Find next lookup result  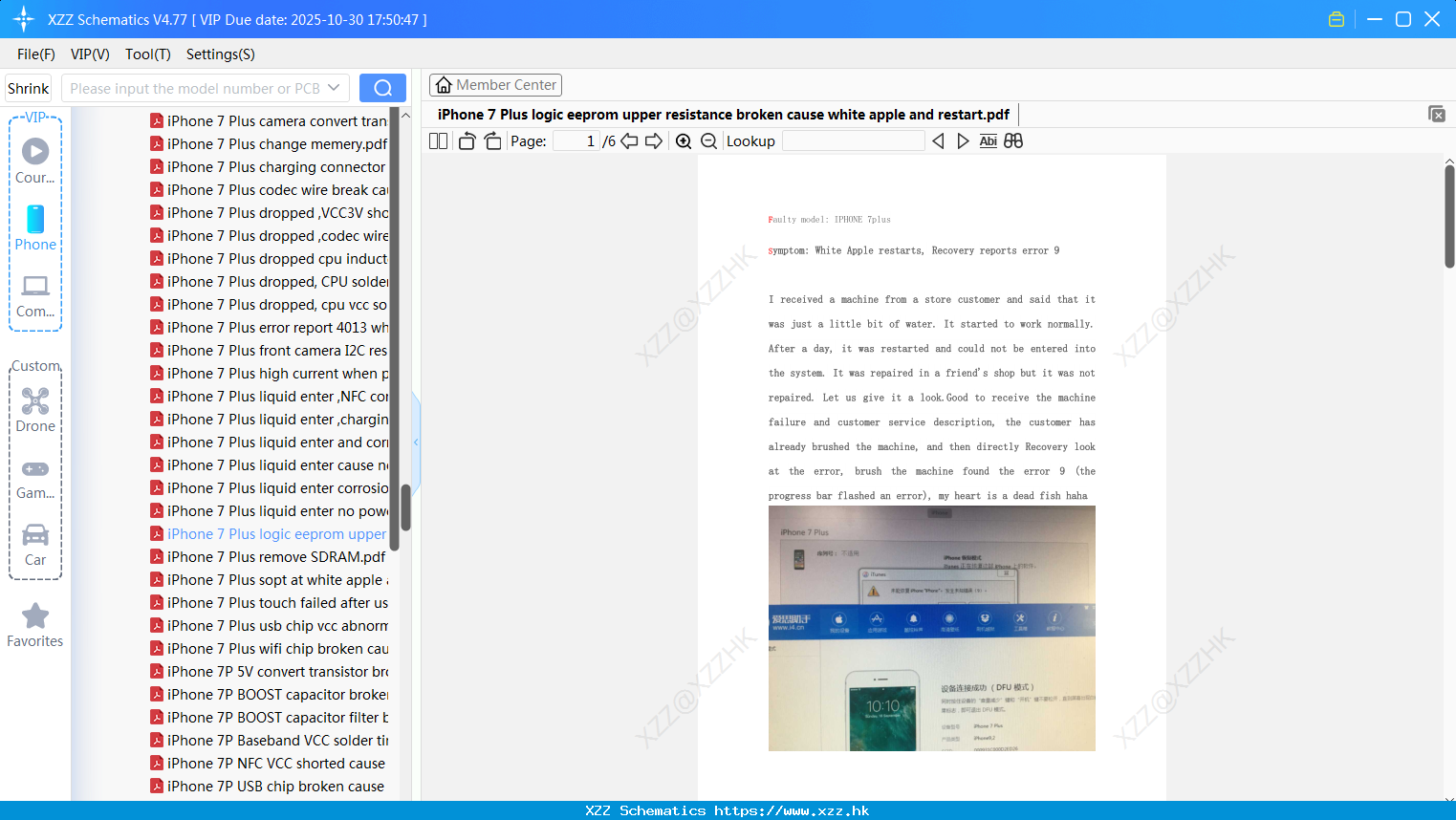point(963,140)
